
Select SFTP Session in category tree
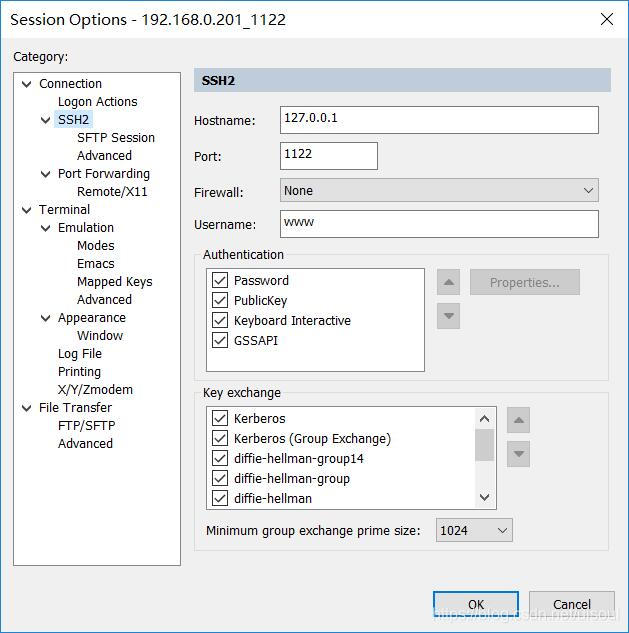point(116,138)
